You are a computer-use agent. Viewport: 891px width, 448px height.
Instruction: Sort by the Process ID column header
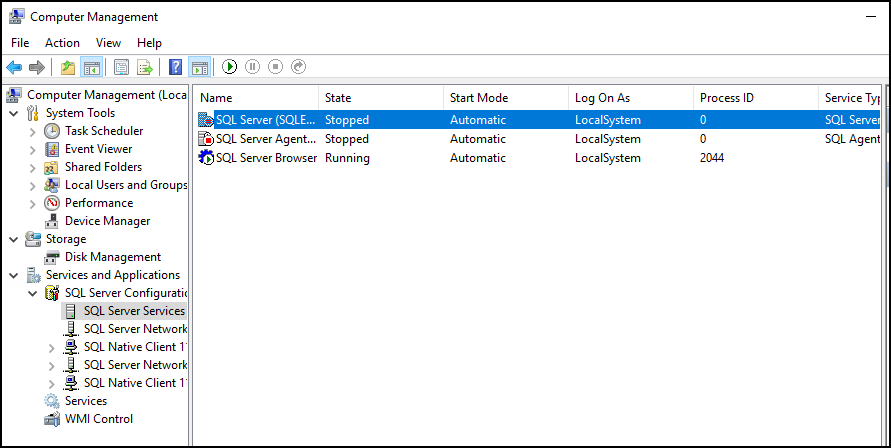(756, 98)
